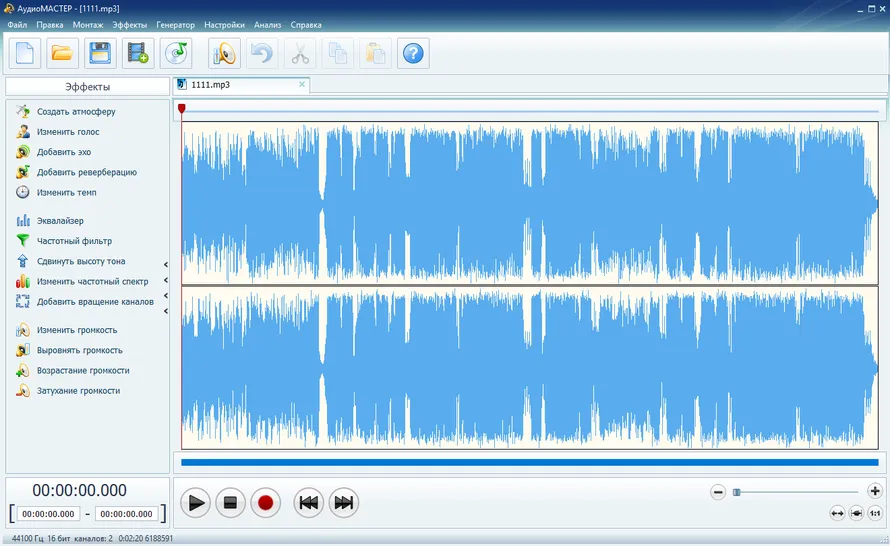Screen dimensions: 890x546
Task: Select Добавить эхо effect
Action: (x=64, y=152)
